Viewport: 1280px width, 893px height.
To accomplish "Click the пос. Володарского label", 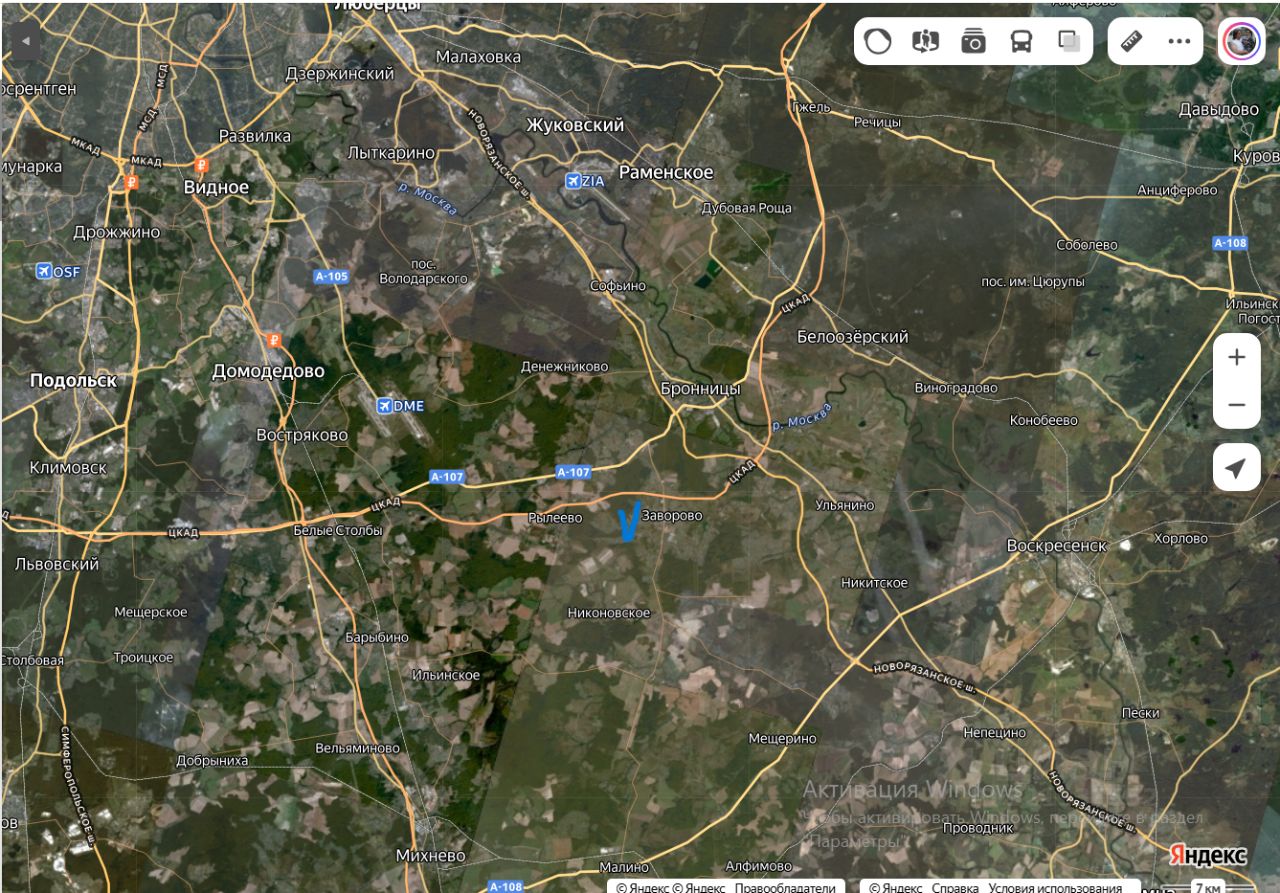I will point(424,271).
